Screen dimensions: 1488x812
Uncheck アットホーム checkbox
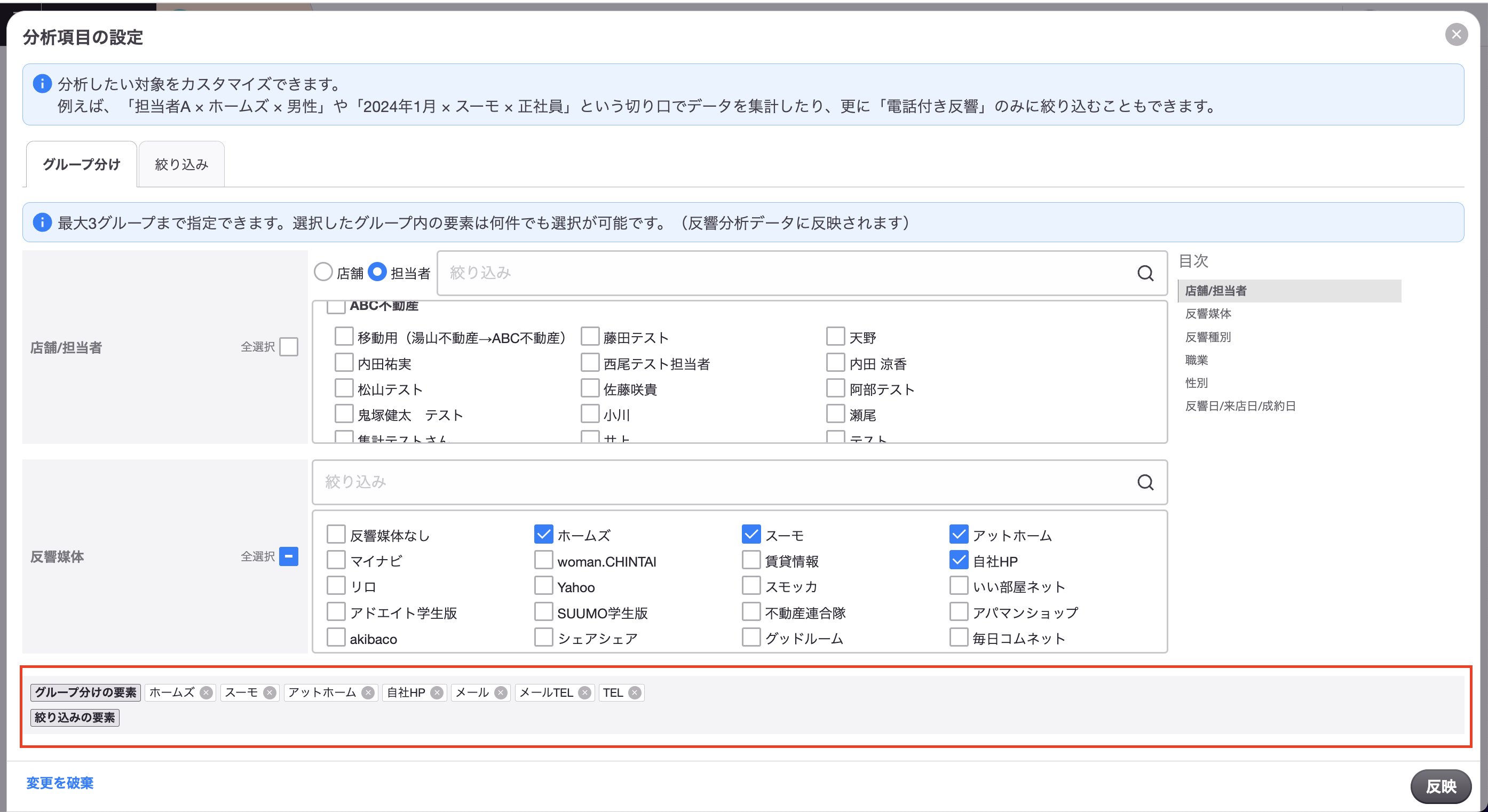(959, 535)
